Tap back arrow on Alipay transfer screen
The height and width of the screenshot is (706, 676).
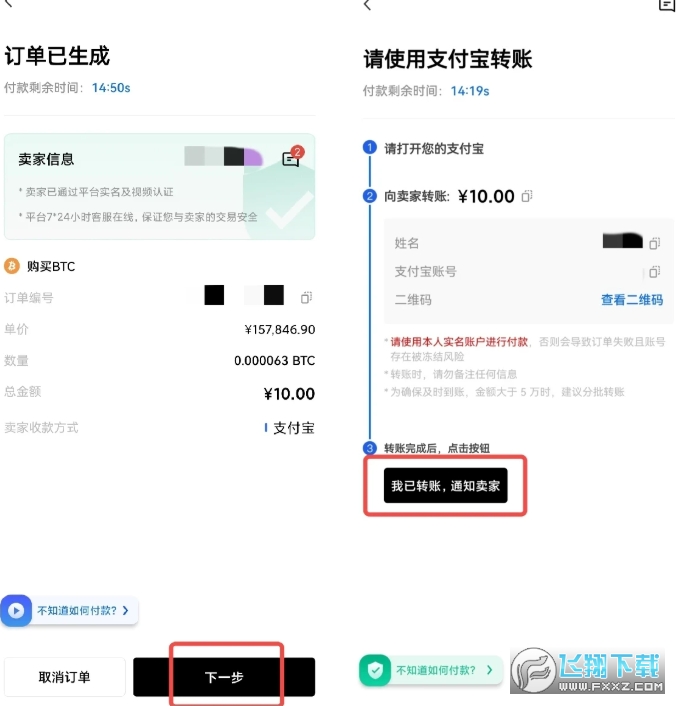pyautogui.click(x=368, y=5)
